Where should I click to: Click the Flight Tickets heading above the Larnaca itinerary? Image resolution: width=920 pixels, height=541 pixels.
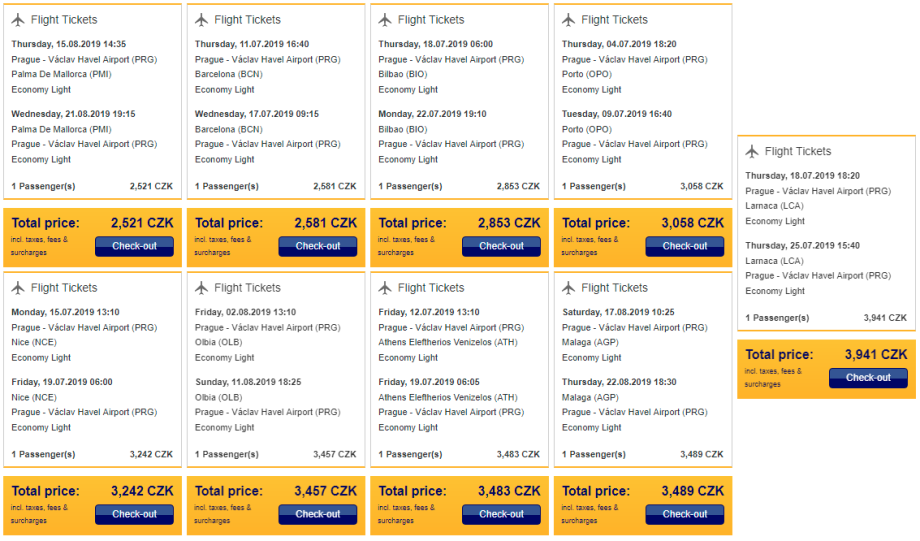[x=798, y=152]
